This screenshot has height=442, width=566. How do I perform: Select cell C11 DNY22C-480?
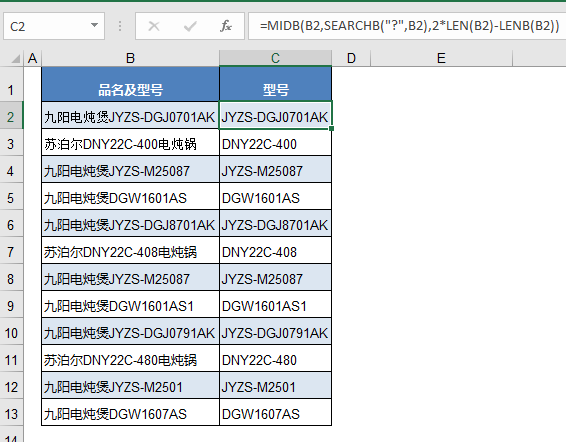[275, 358]
